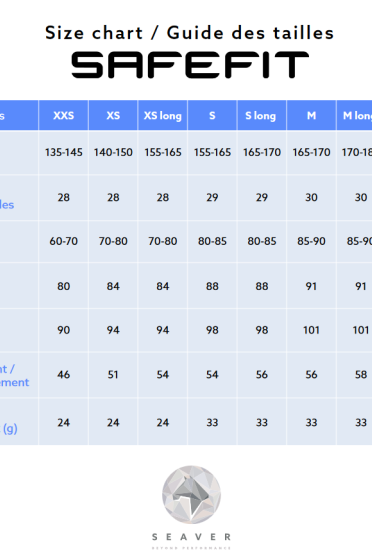The height and width of the screenshot is (558, 372).
Task: Click the 70-80 cell under XS
Action: pos(113,241)
